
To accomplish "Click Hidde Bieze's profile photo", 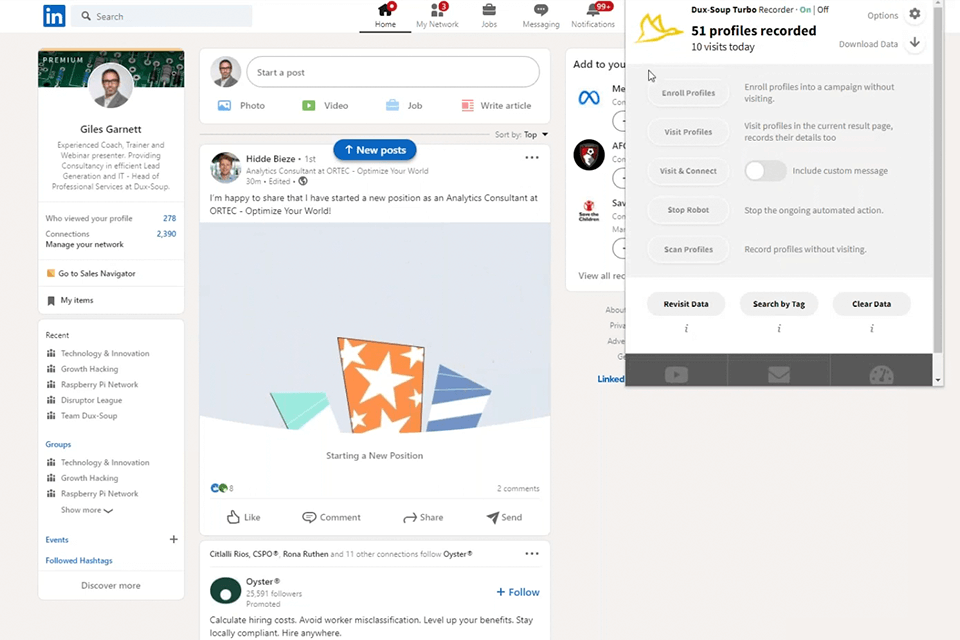I will click(x=225, y=168).
